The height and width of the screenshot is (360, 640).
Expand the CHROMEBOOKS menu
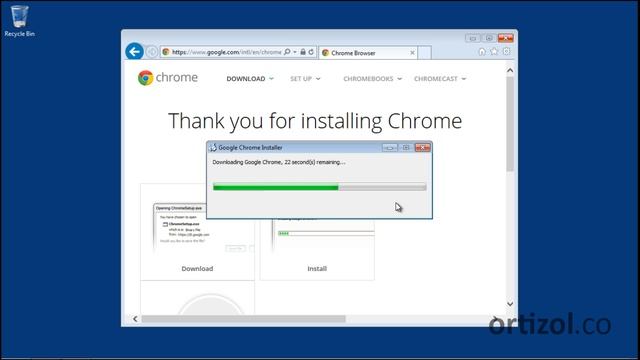(372, 79)
